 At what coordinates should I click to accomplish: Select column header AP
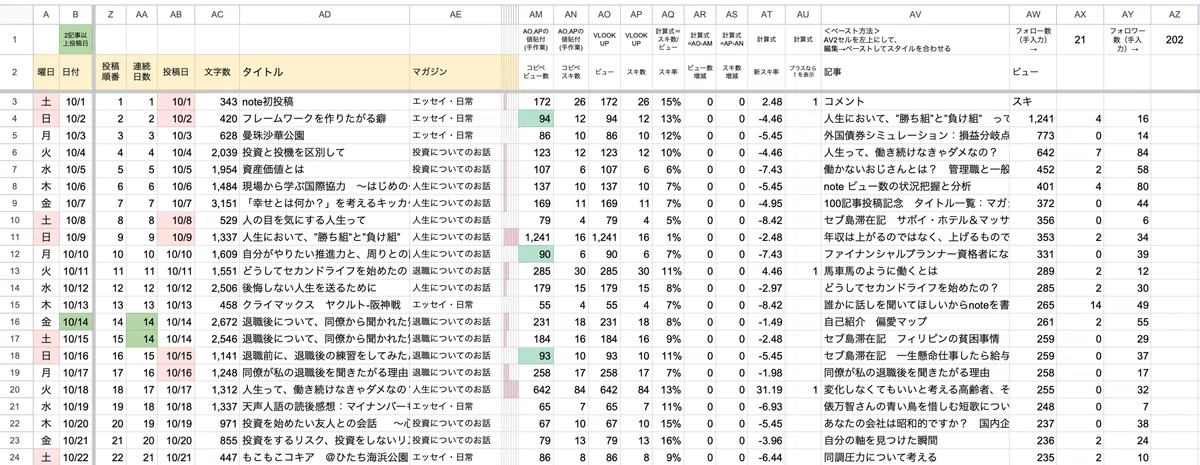point(636,15)
